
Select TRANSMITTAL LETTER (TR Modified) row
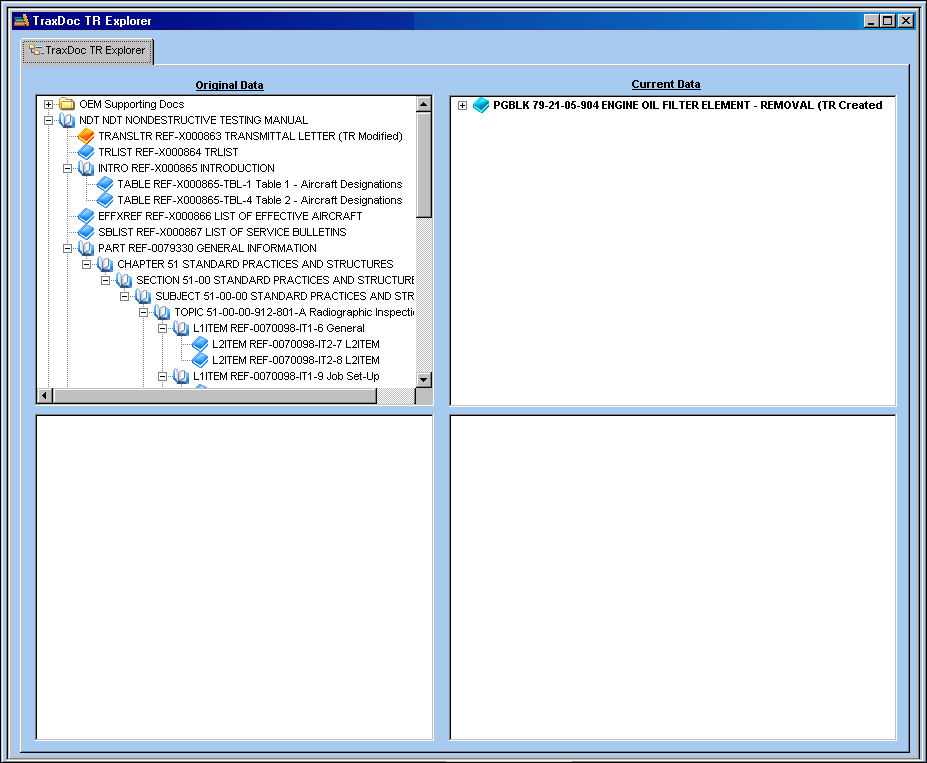(x=250, y=136)
